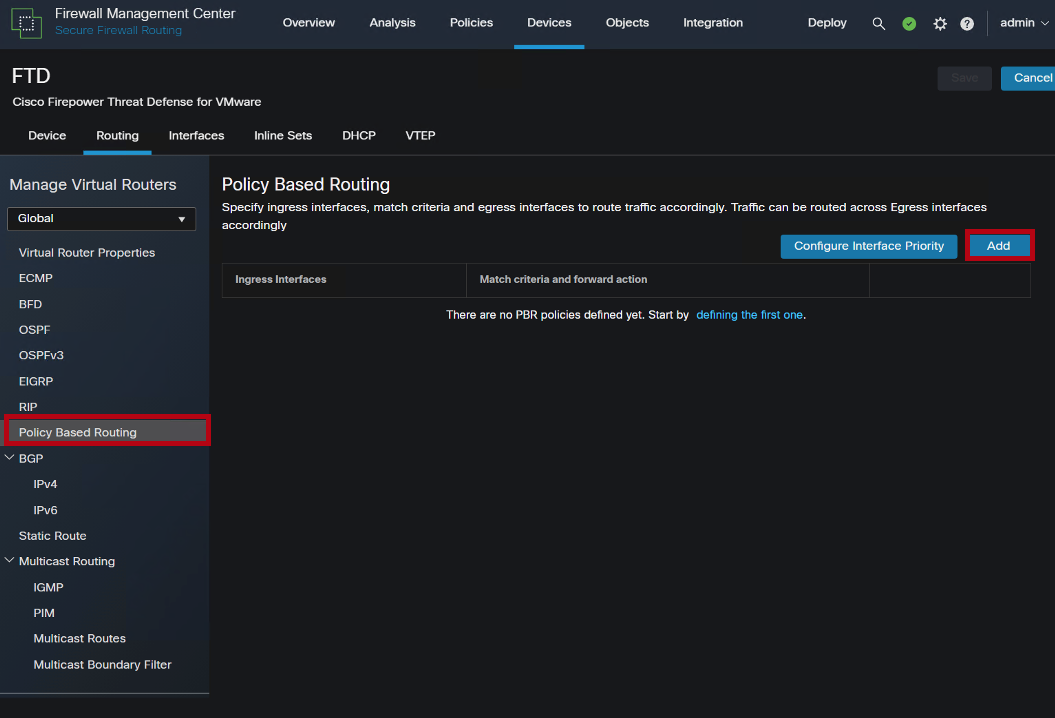Open PIM under Multicast Routing

coord(44,613)
